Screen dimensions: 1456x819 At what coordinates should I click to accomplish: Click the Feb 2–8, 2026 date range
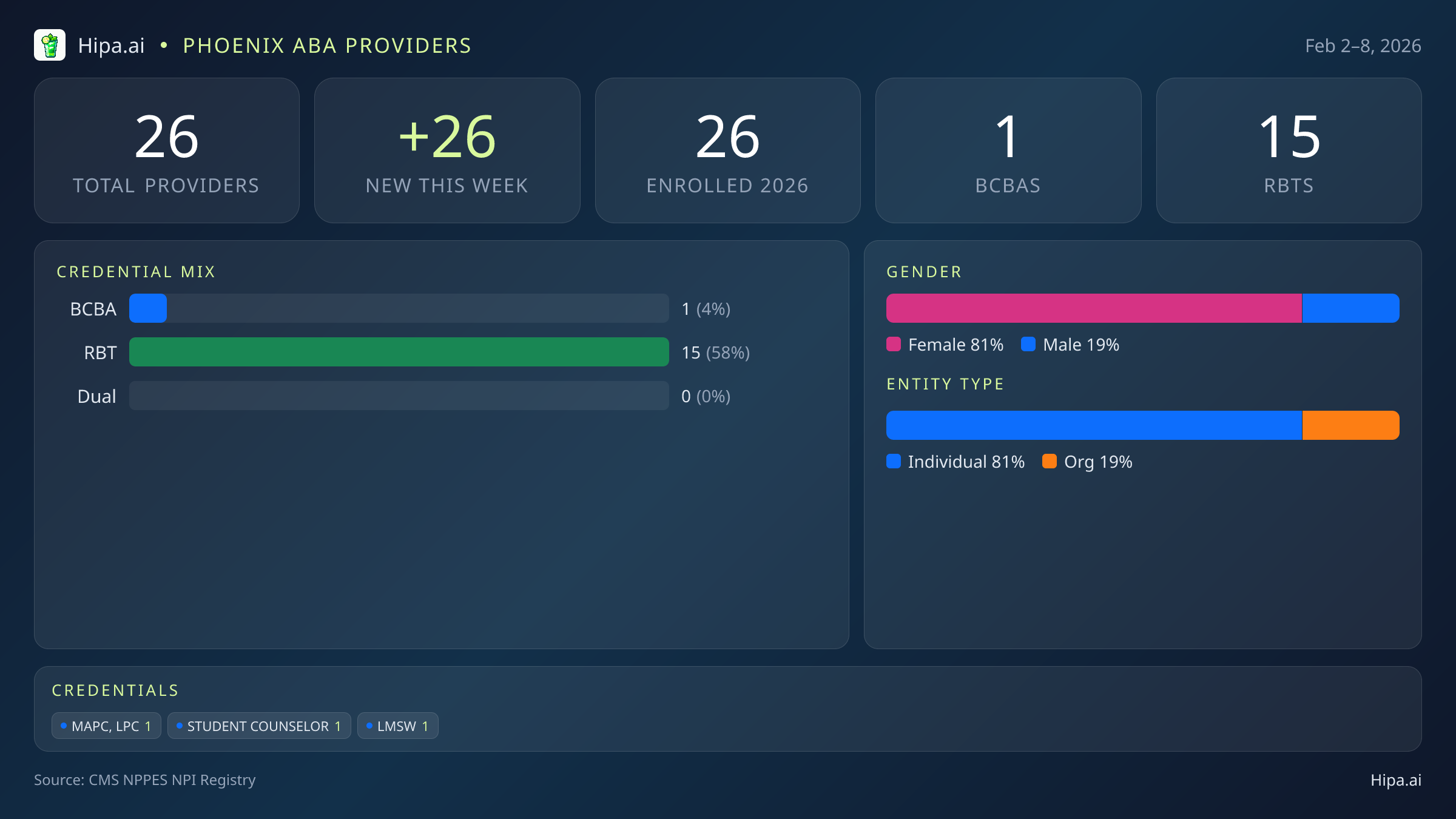(1363, 46)
